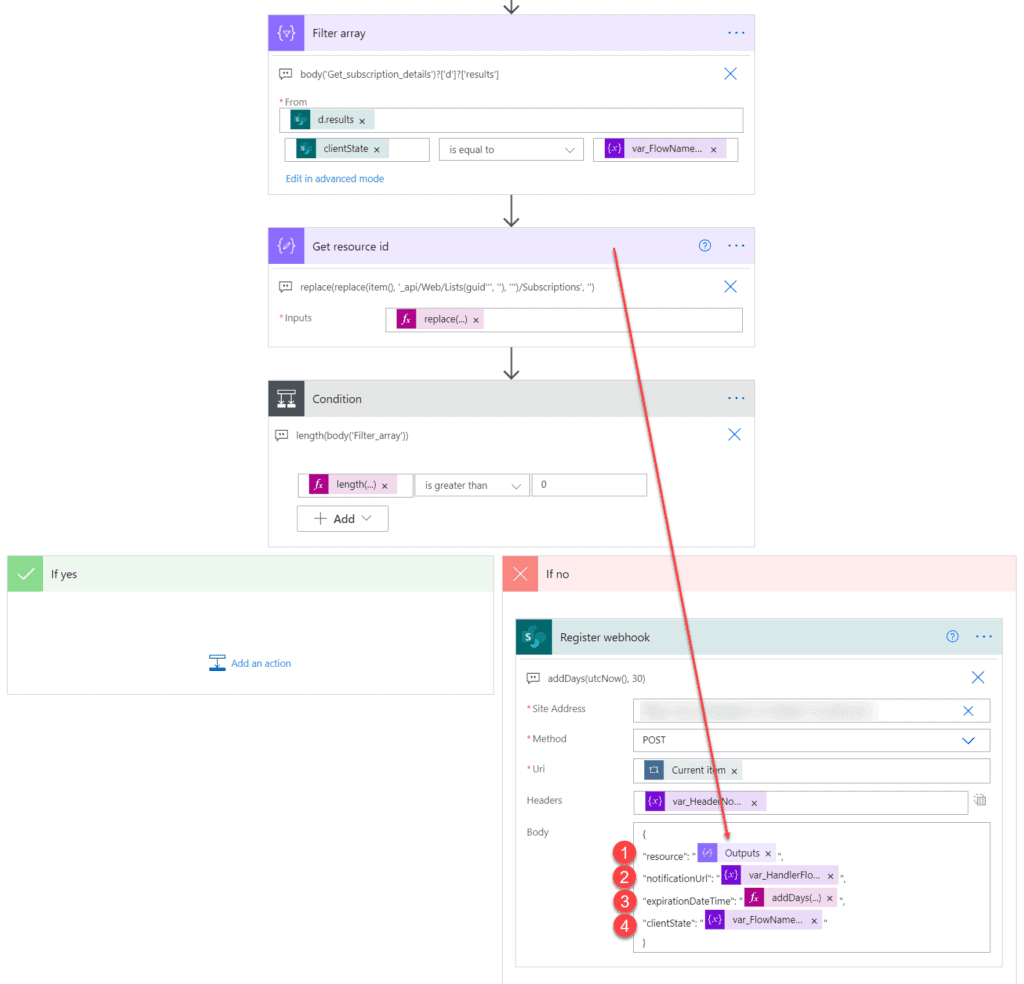Open the Filter array ellipsis menu

pyautogui.click(x=736, y=33)
